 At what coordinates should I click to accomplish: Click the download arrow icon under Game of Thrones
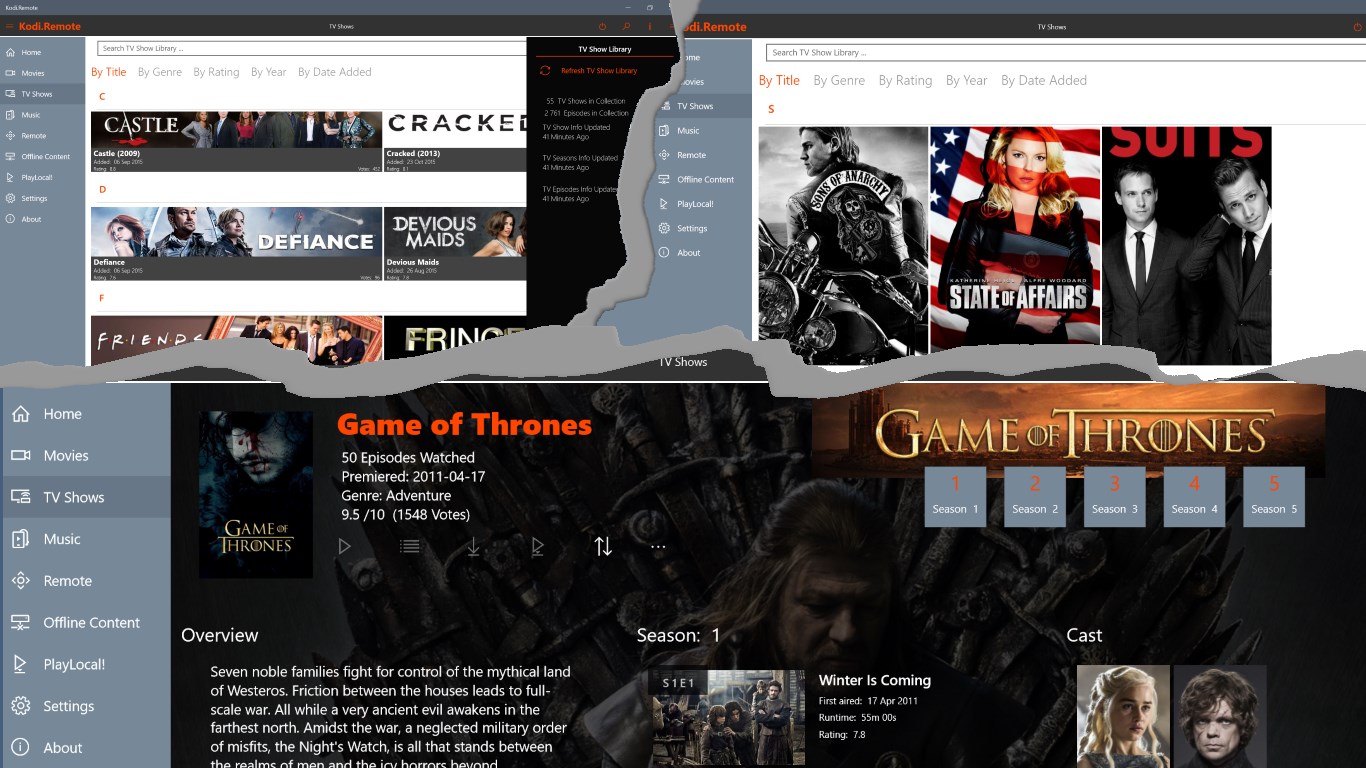(x=474, y=546)
